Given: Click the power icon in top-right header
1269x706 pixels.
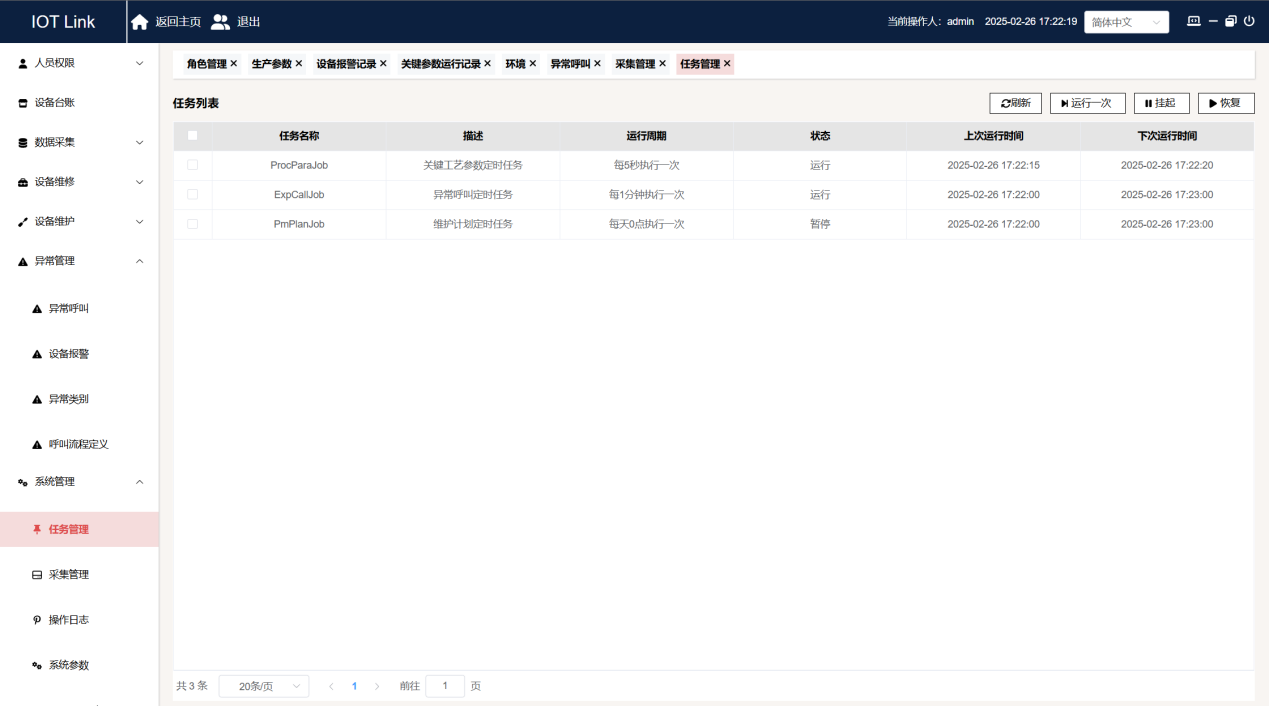Looking at the screenshot, I should coord(1249,21).
